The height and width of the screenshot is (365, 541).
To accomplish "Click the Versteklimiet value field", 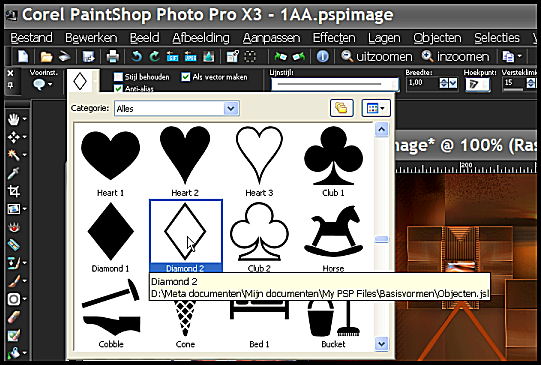I will (513, 83).
